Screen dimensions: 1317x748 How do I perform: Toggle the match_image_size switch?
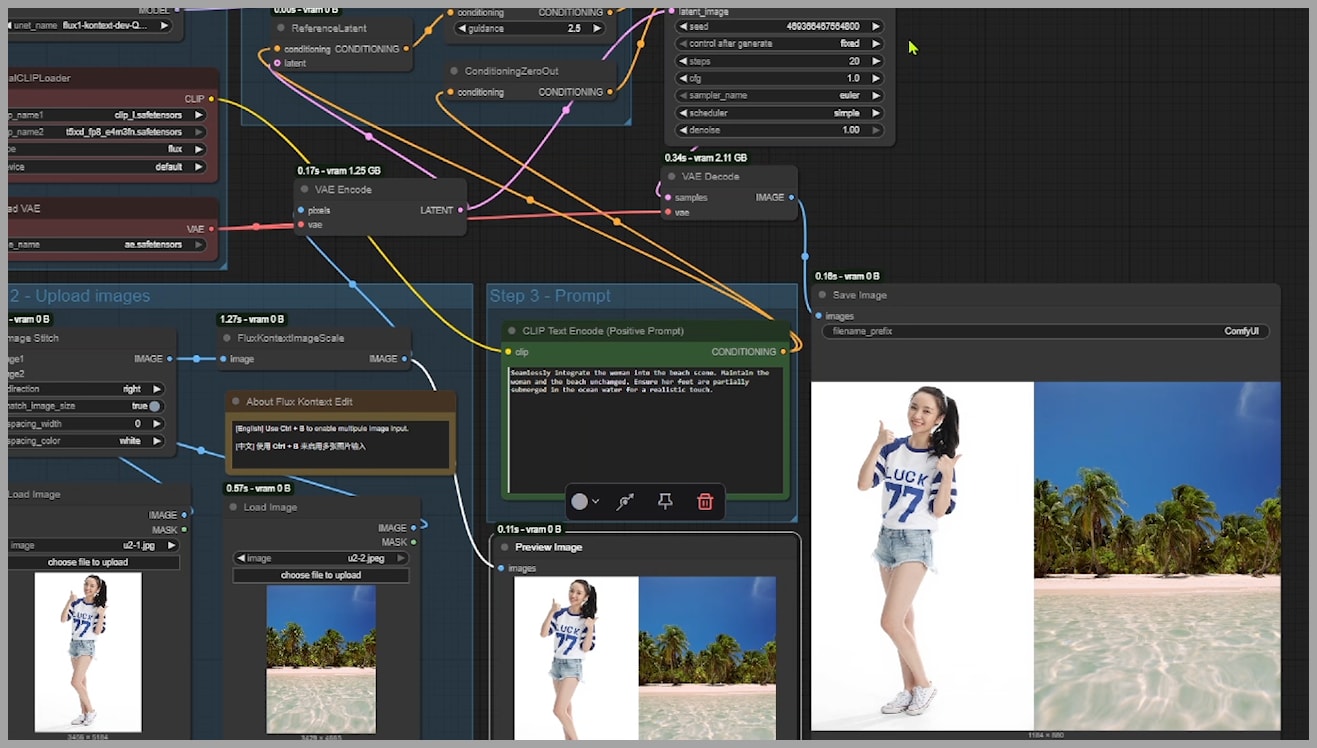coord(154,406)
